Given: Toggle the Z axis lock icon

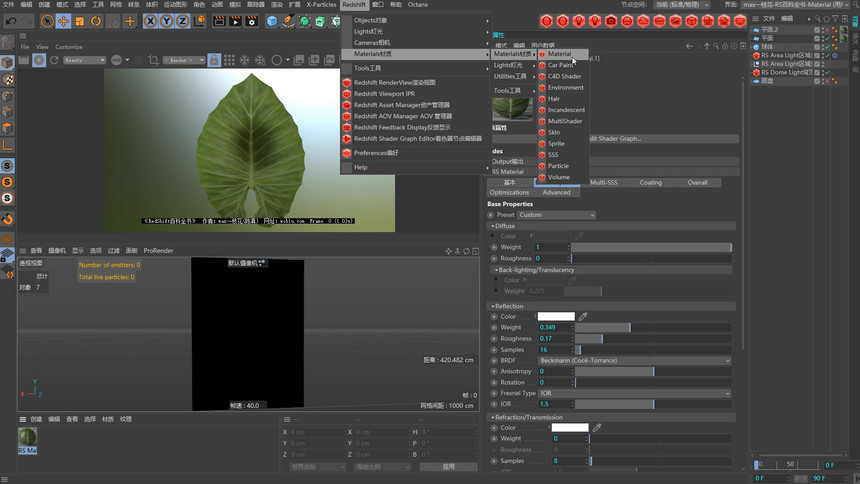Looking at the screenshot, I should [x=182, y=21].
